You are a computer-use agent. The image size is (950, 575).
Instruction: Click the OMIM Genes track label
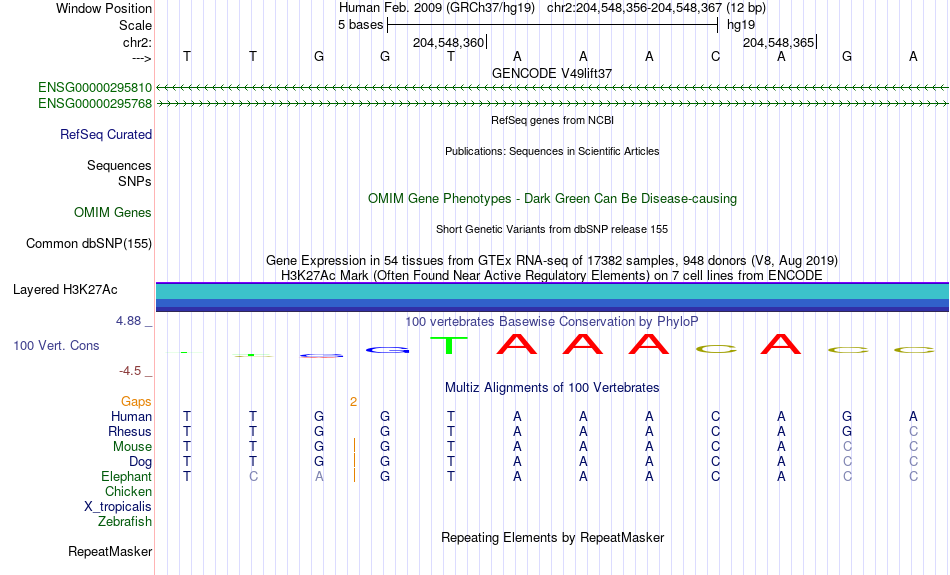click(113, 213)
